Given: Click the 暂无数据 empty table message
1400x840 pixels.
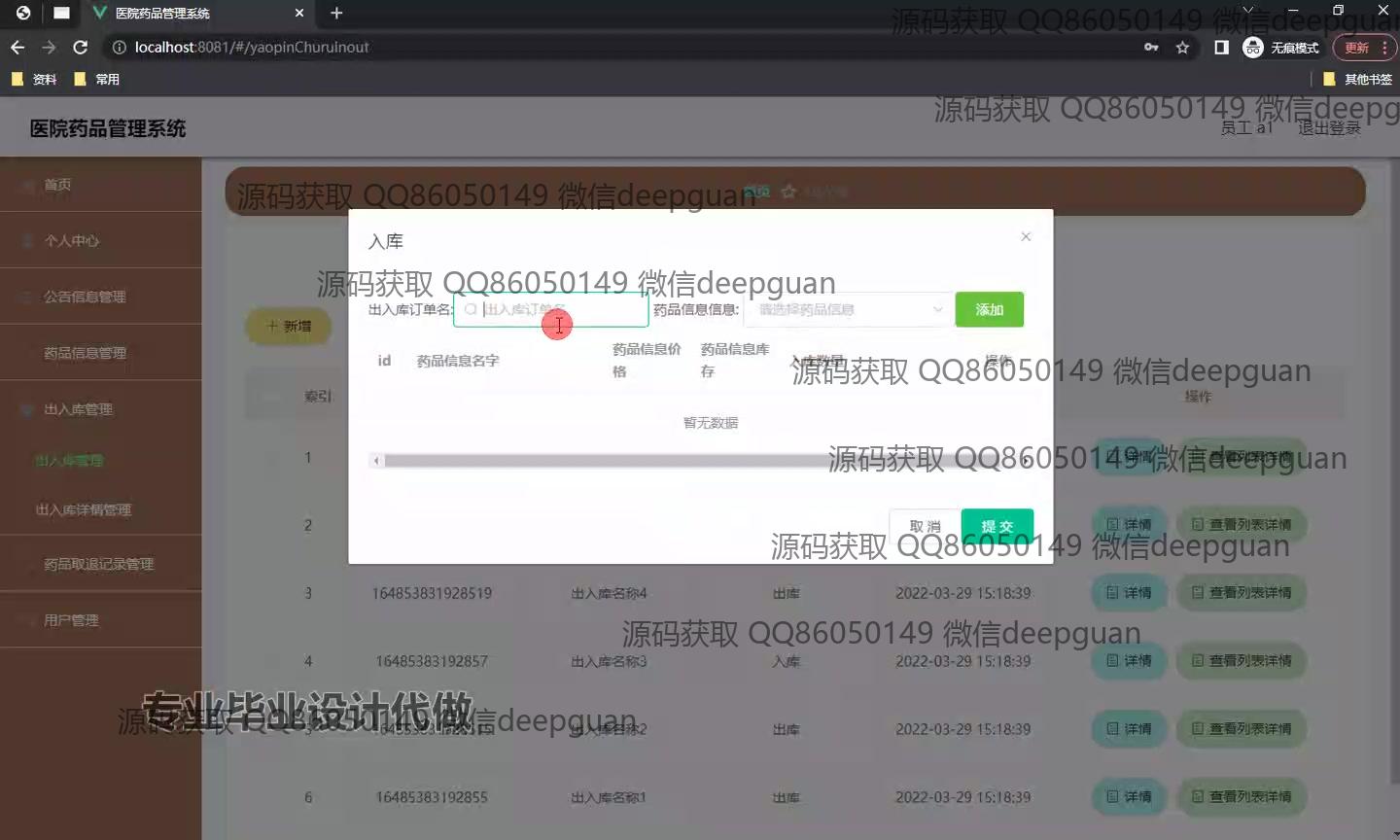Looking at the screenshot, I should click(711, 423).
